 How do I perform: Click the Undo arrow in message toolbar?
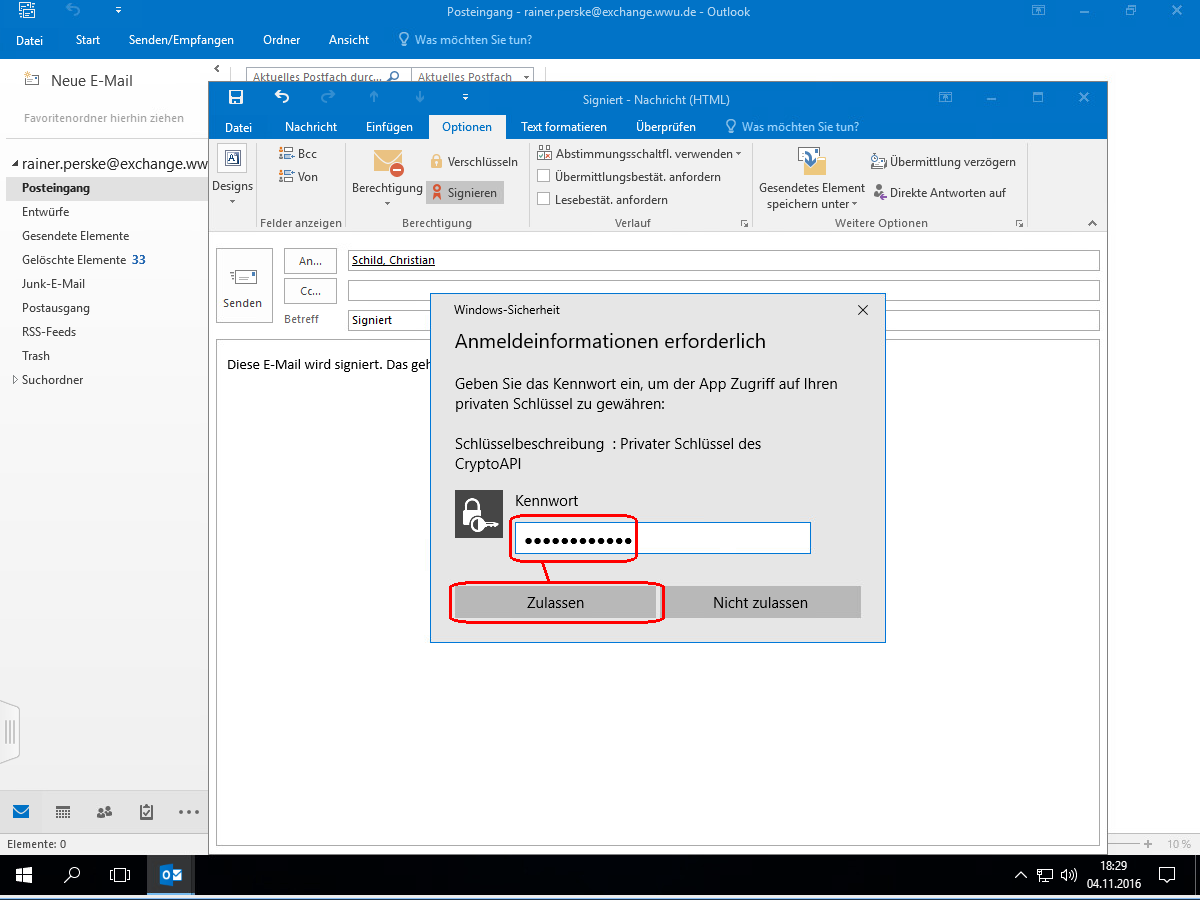282,98
